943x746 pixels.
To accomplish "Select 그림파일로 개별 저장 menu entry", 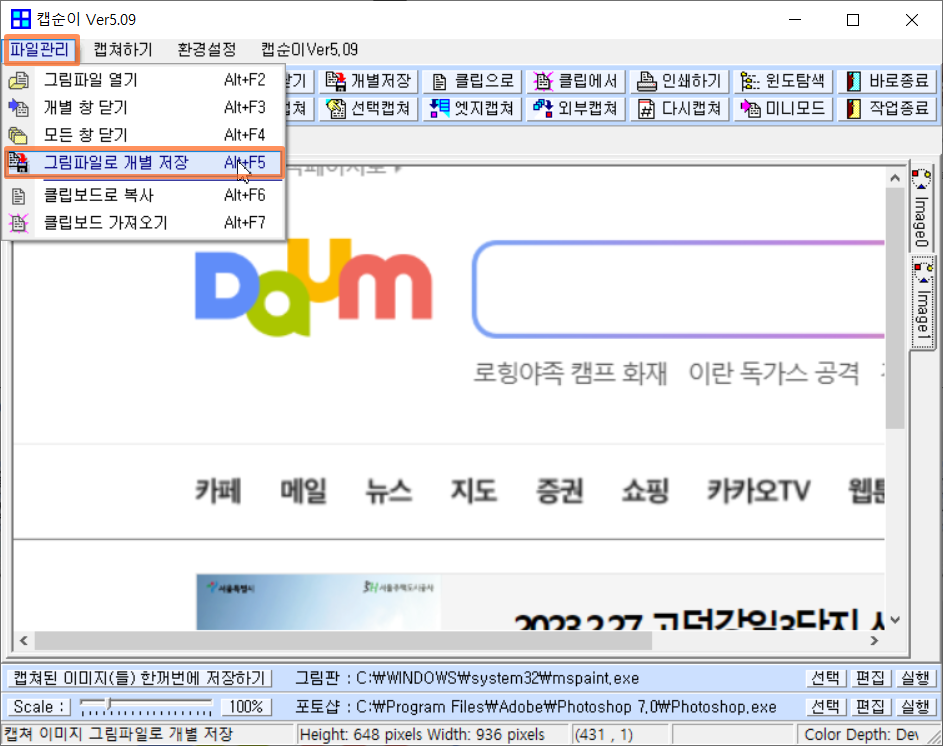I will coord(144,162).
